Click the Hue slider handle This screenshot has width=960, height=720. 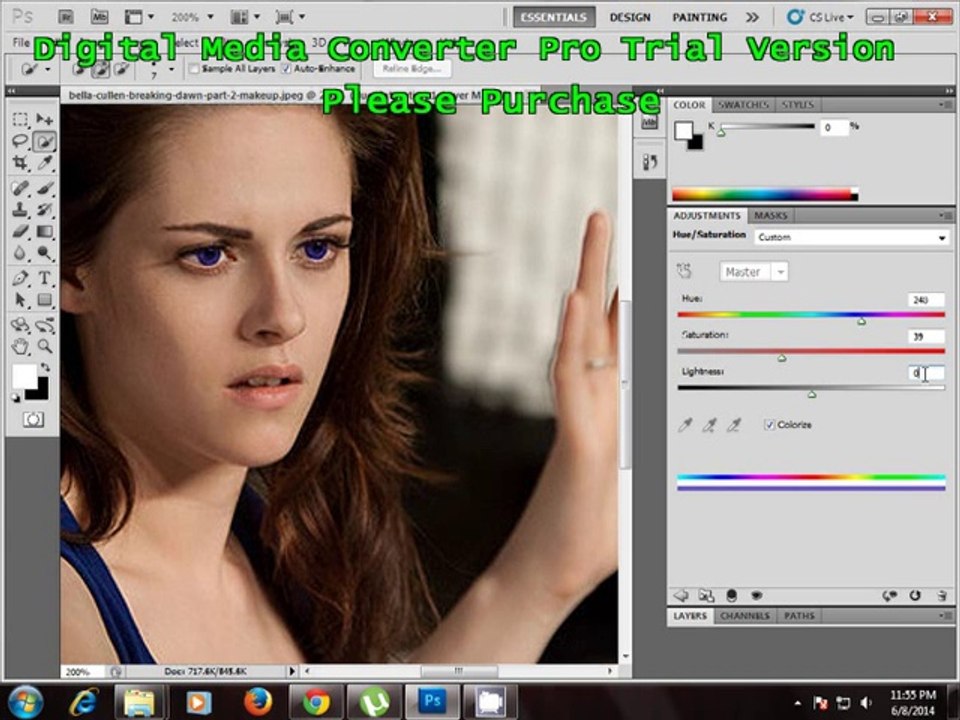(861, 321)
